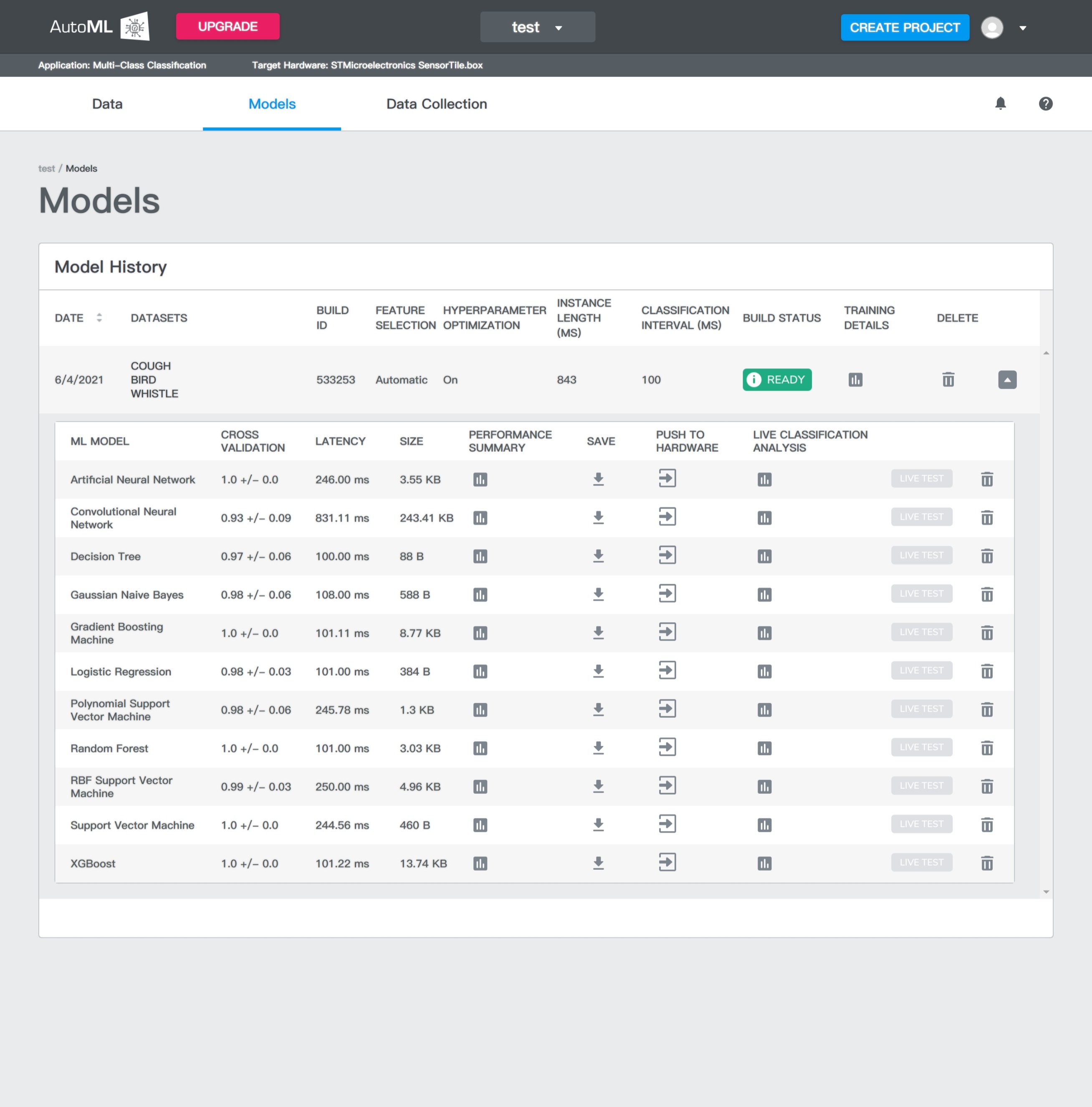The image size is (1092, 1107).
Task: Download the Gaussian Naive Bayes model
Action: point(598,595)
